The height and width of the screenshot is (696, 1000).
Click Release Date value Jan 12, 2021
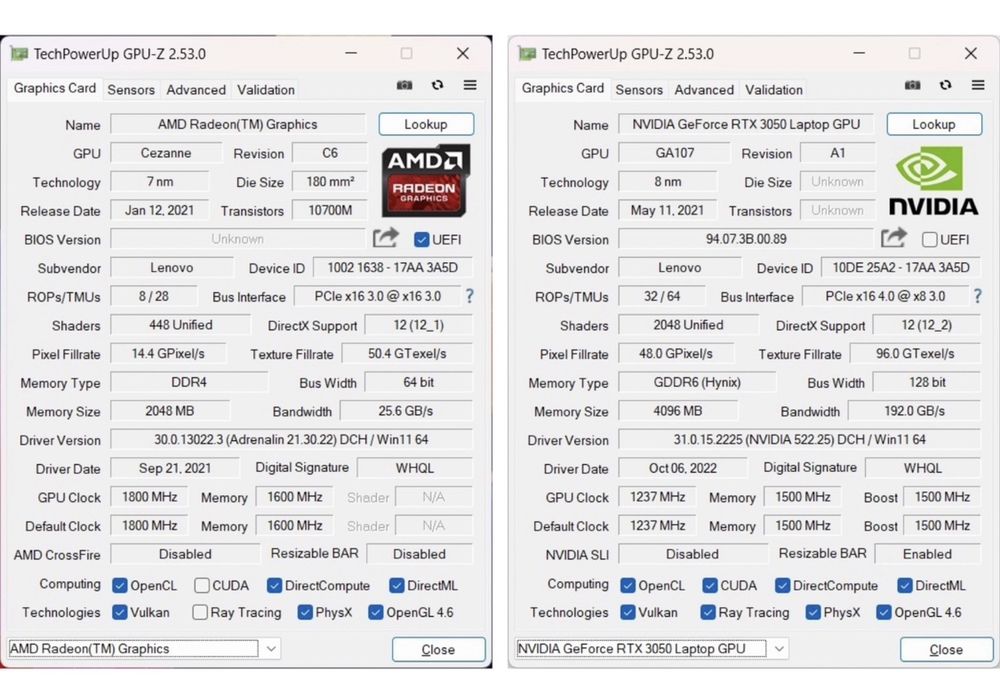(159, 211)
